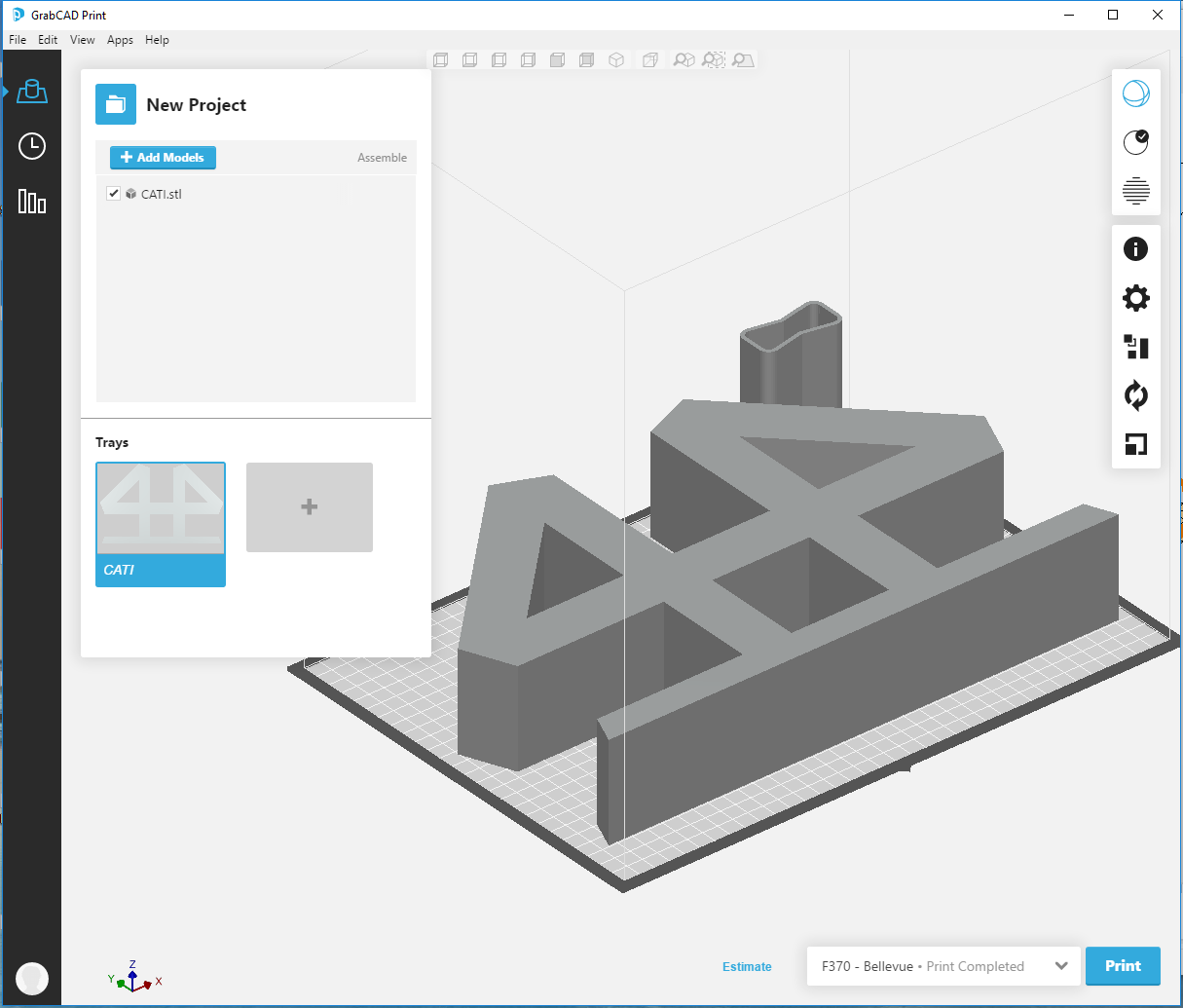Open the Reports bar chart view

pyautogui.click(x=32, y=202)
